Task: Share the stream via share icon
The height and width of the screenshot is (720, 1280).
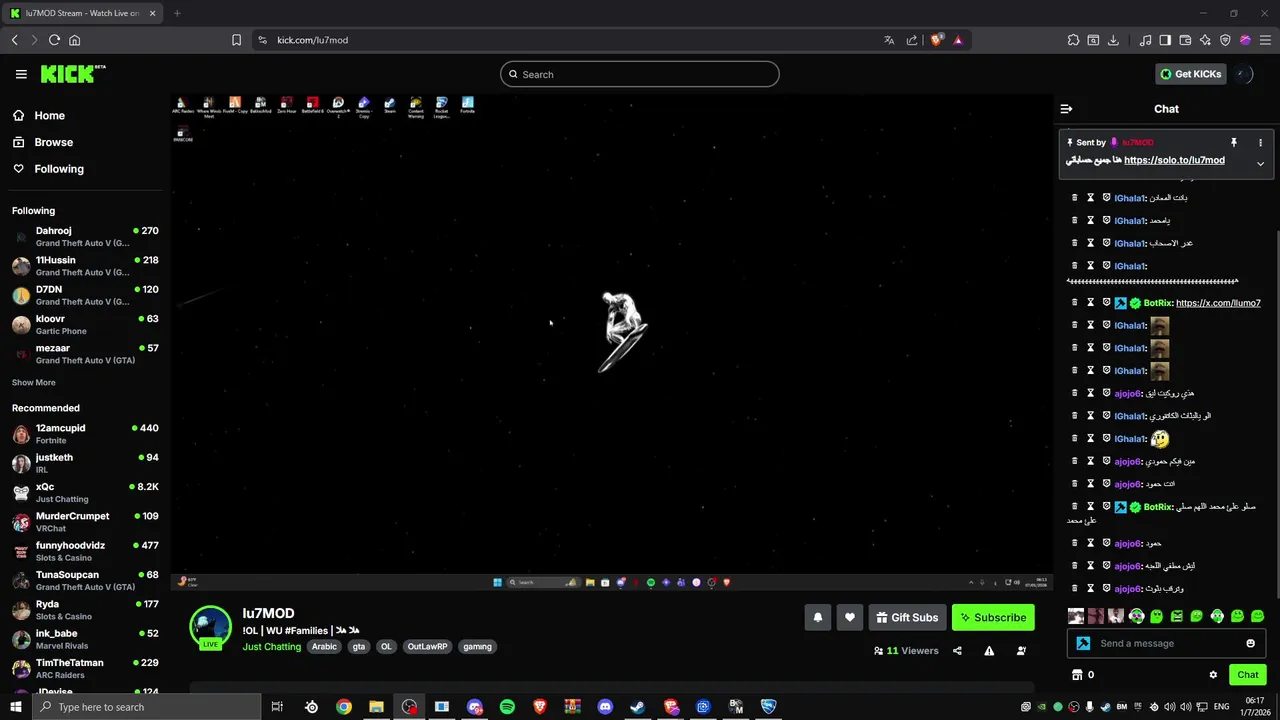Action: coord(957,651)
